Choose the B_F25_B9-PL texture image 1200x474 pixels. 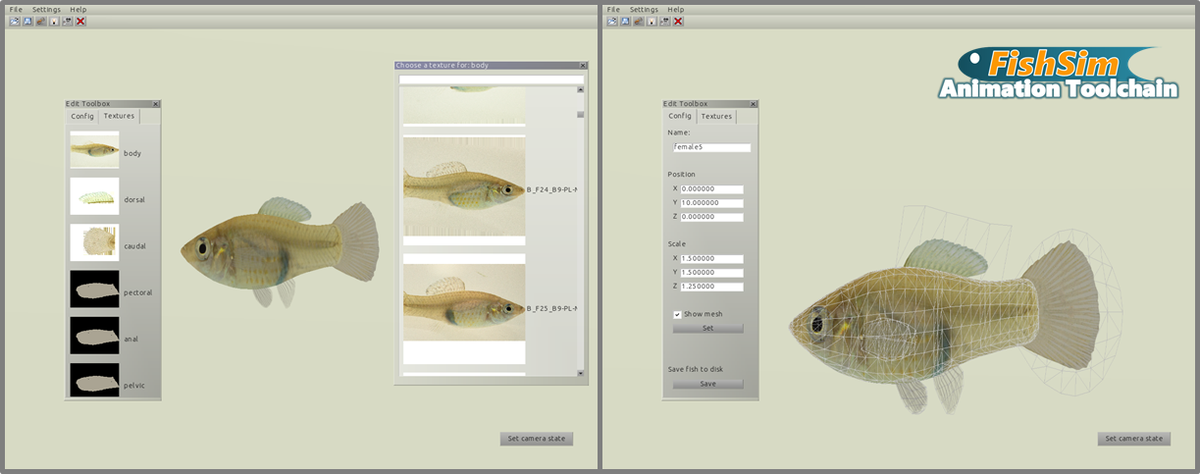pos(464,308)
